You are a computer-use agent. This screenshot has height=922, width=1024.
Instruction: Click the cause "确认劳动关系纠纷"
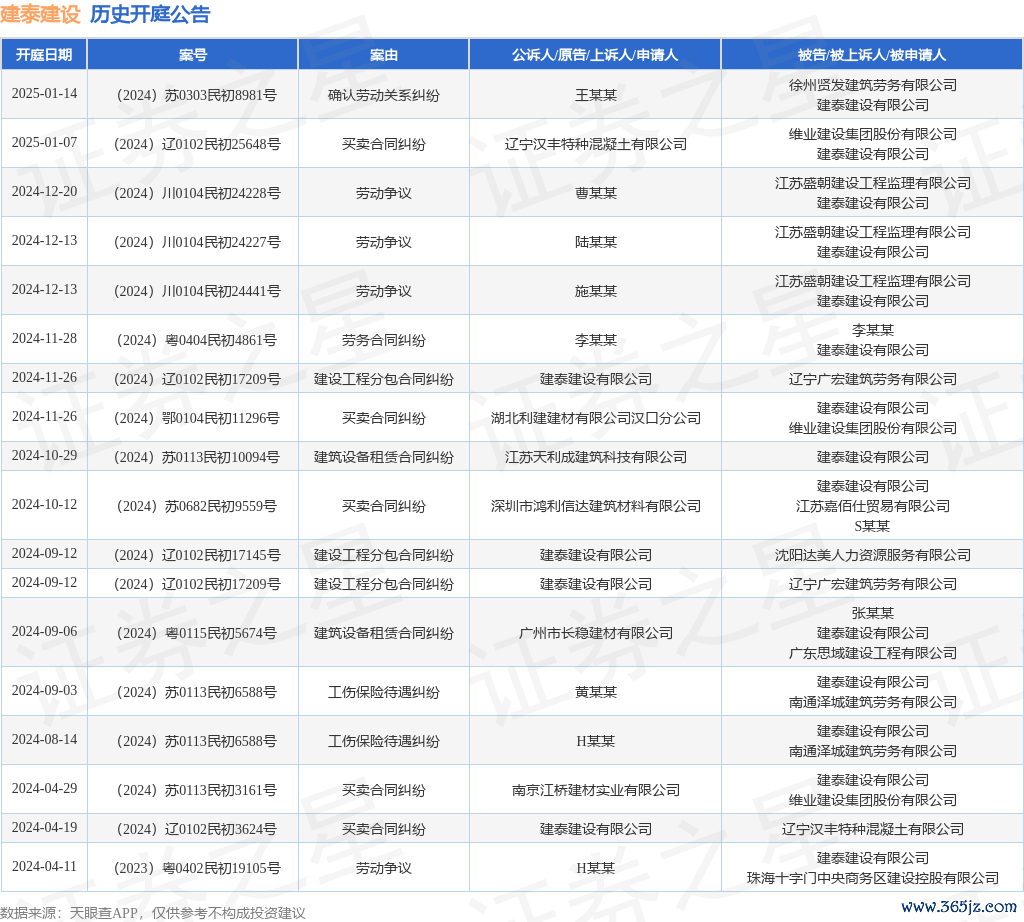click(383, 95)
